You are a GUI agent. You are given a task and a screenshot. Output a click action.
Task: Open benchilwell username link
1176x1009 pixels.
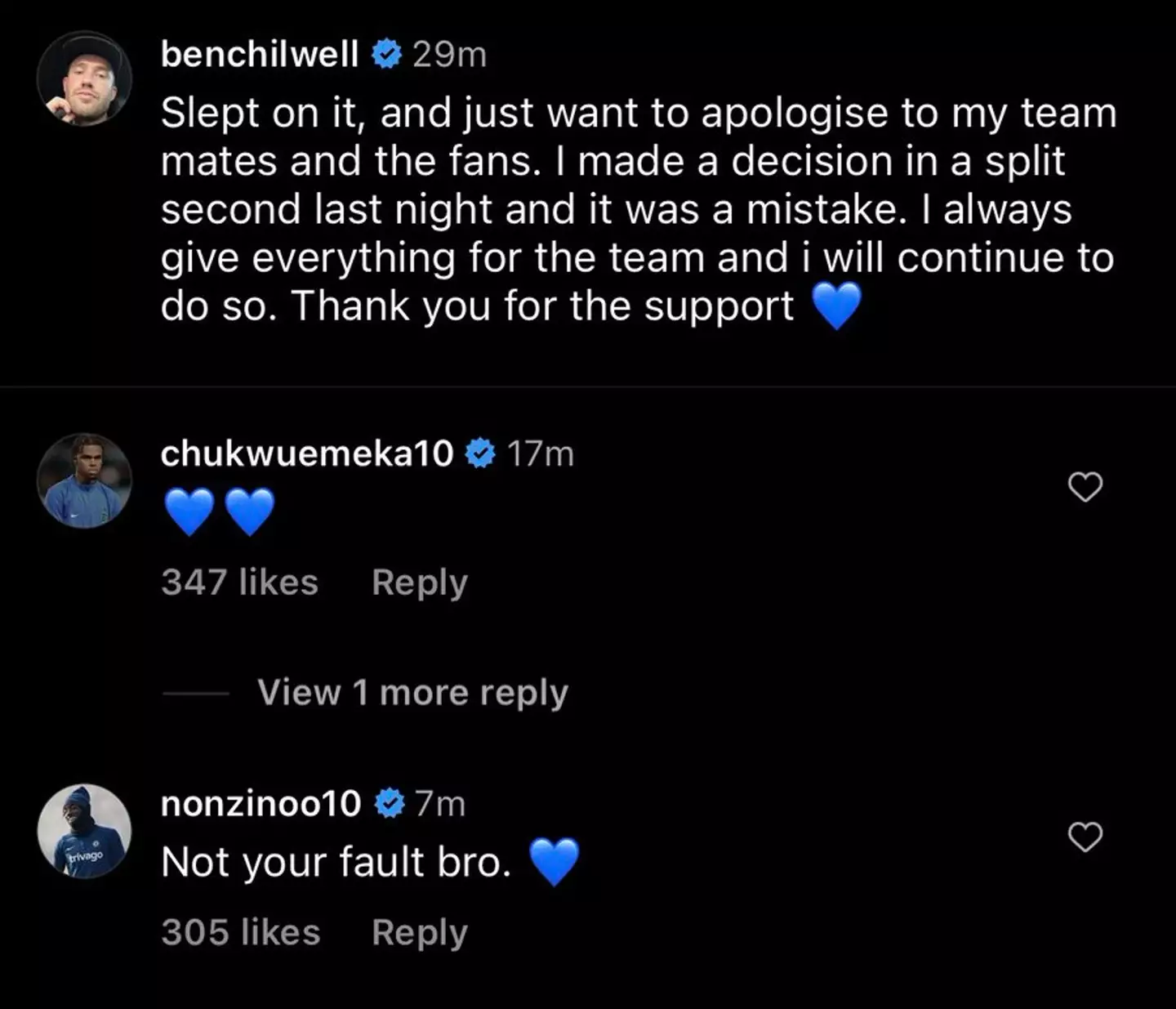[x=259, y=55]
